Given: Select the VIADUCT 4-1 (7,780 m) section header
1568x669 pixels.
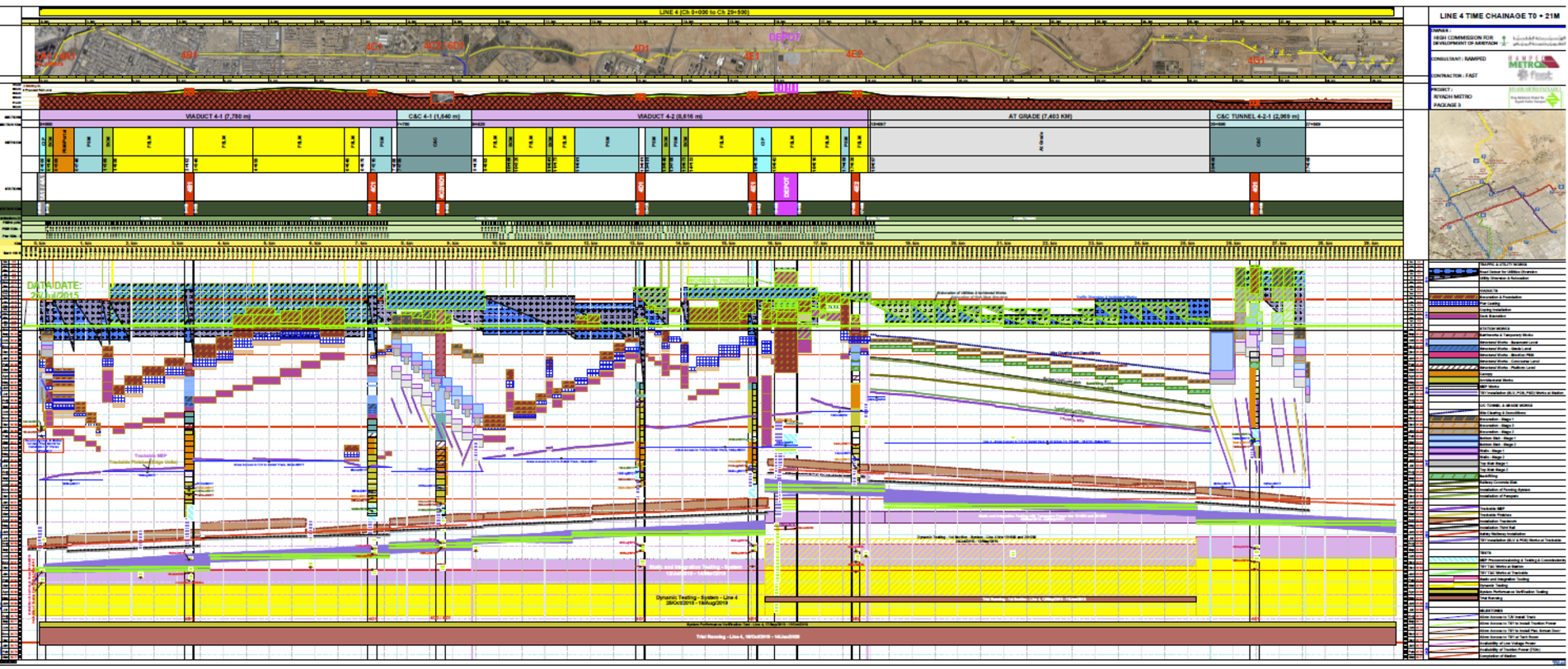Looking at the screenshot, I should click(x=218, y=116).
